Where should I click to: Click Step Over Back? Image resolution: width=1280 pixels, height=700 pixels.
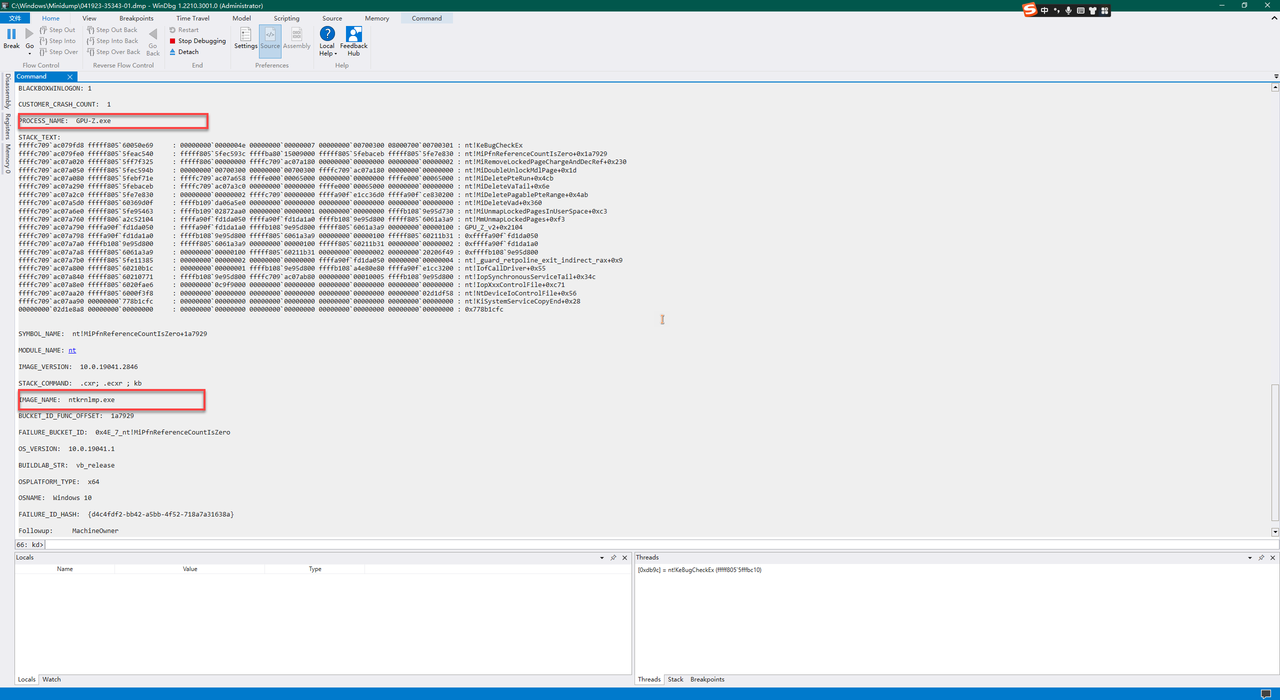click(114, 52)
